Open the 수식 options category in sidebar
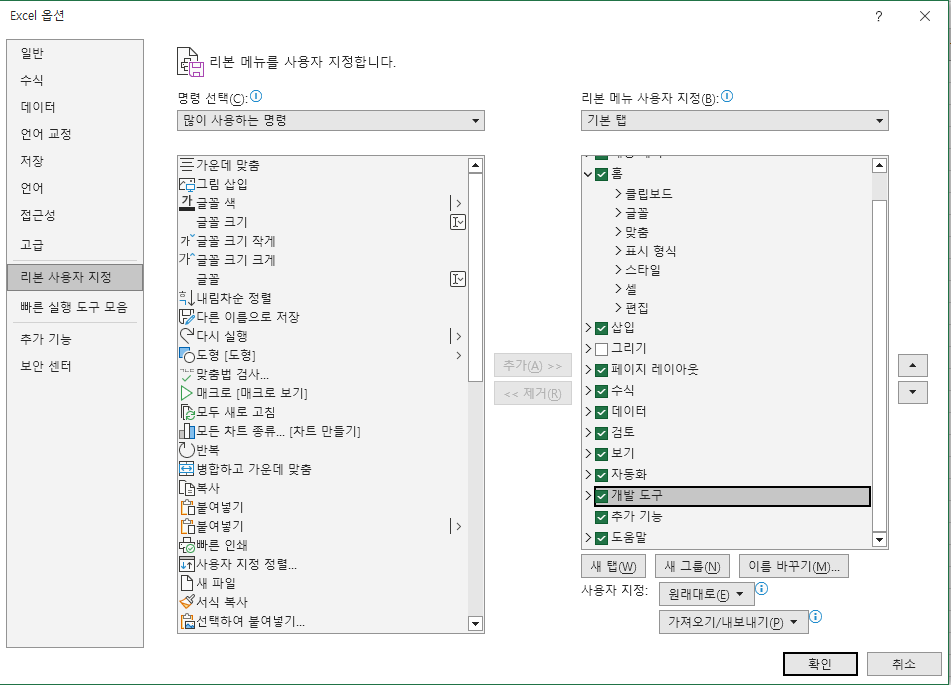The image size is (951, 685). tap(75, 80)
